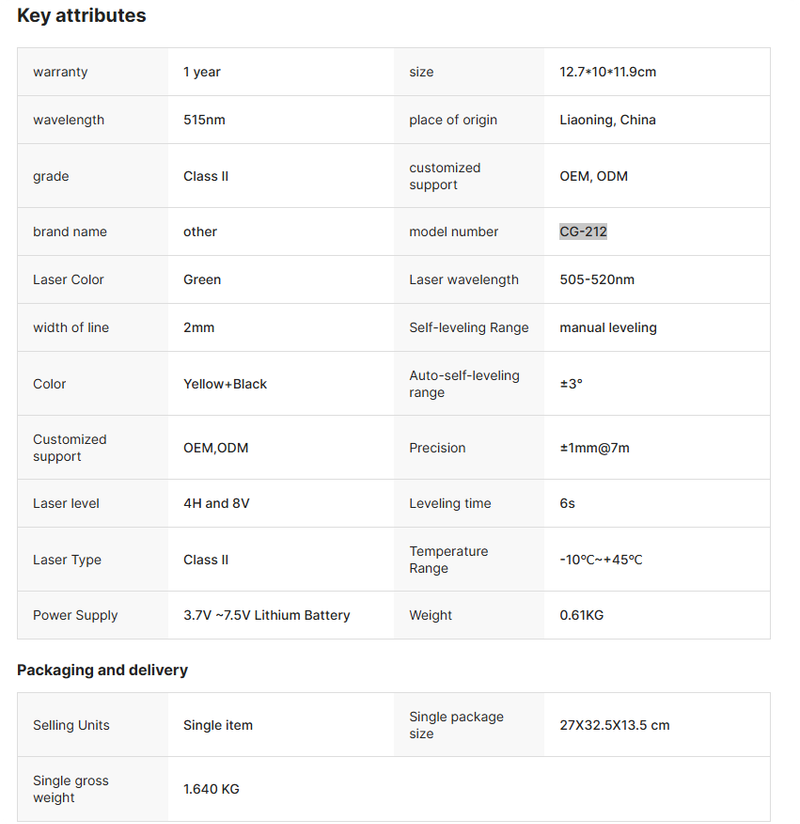Click the 3.7V ~7.5V Lithium Battery value
The image size is (800, 824).
[266, 616]
